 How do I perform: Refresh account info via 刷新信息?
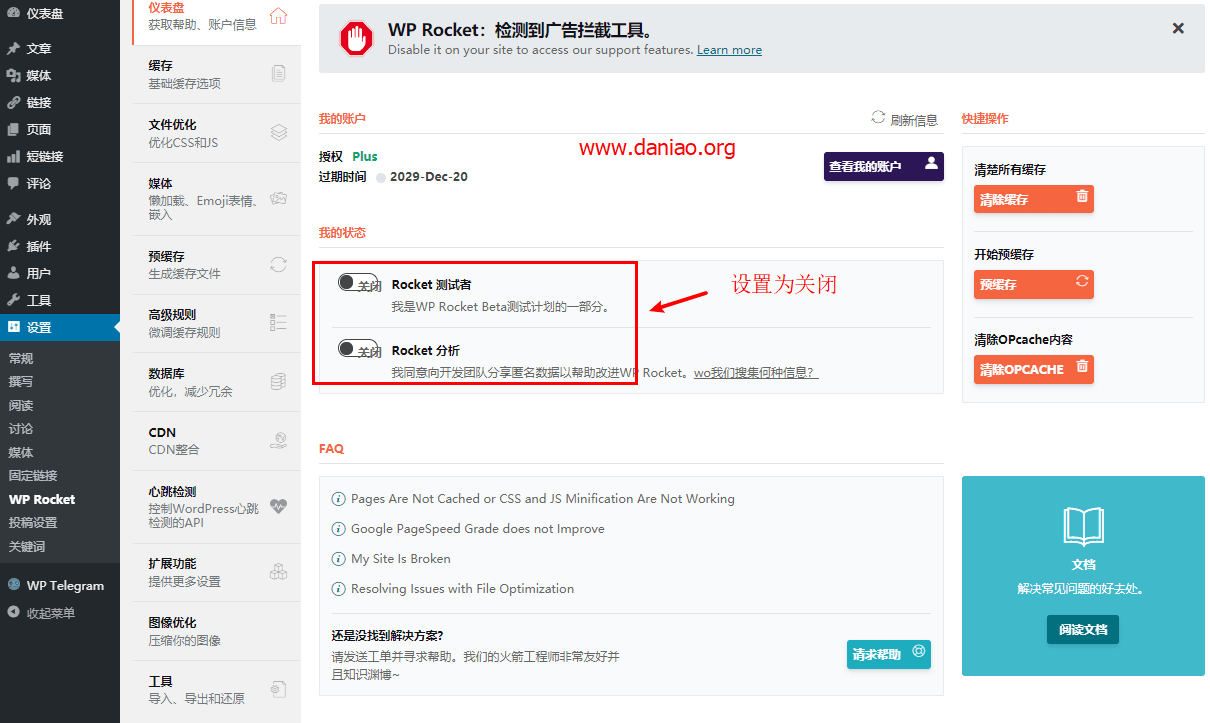904,119
